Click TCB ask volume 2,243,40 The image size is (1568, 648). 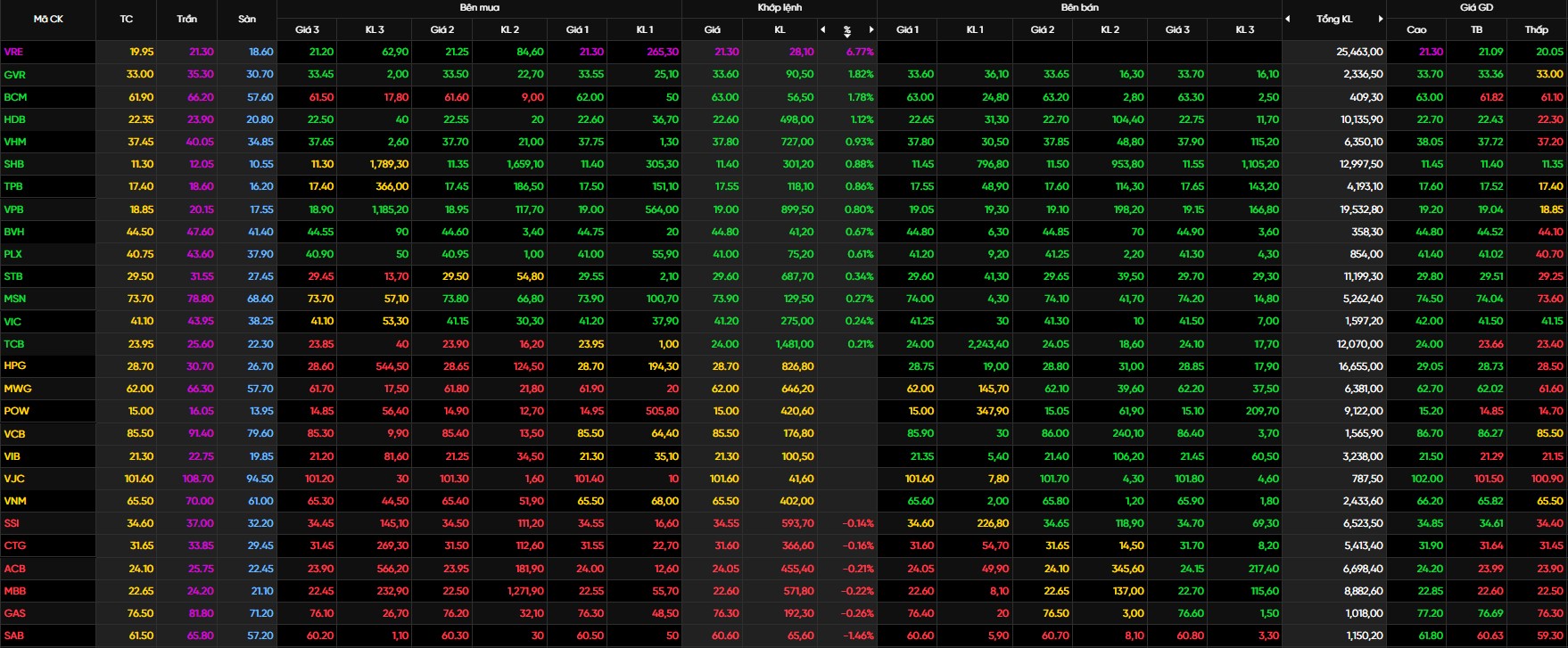pos(988,343)
